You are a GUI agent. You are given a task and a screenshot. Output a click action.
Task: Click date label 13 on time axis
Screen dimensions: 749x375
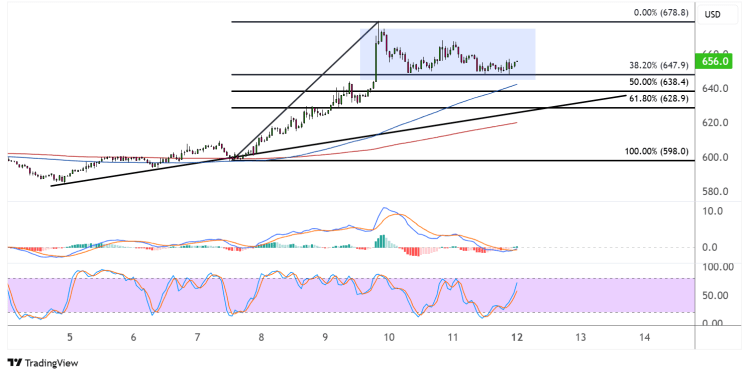[x=580, y=338]
